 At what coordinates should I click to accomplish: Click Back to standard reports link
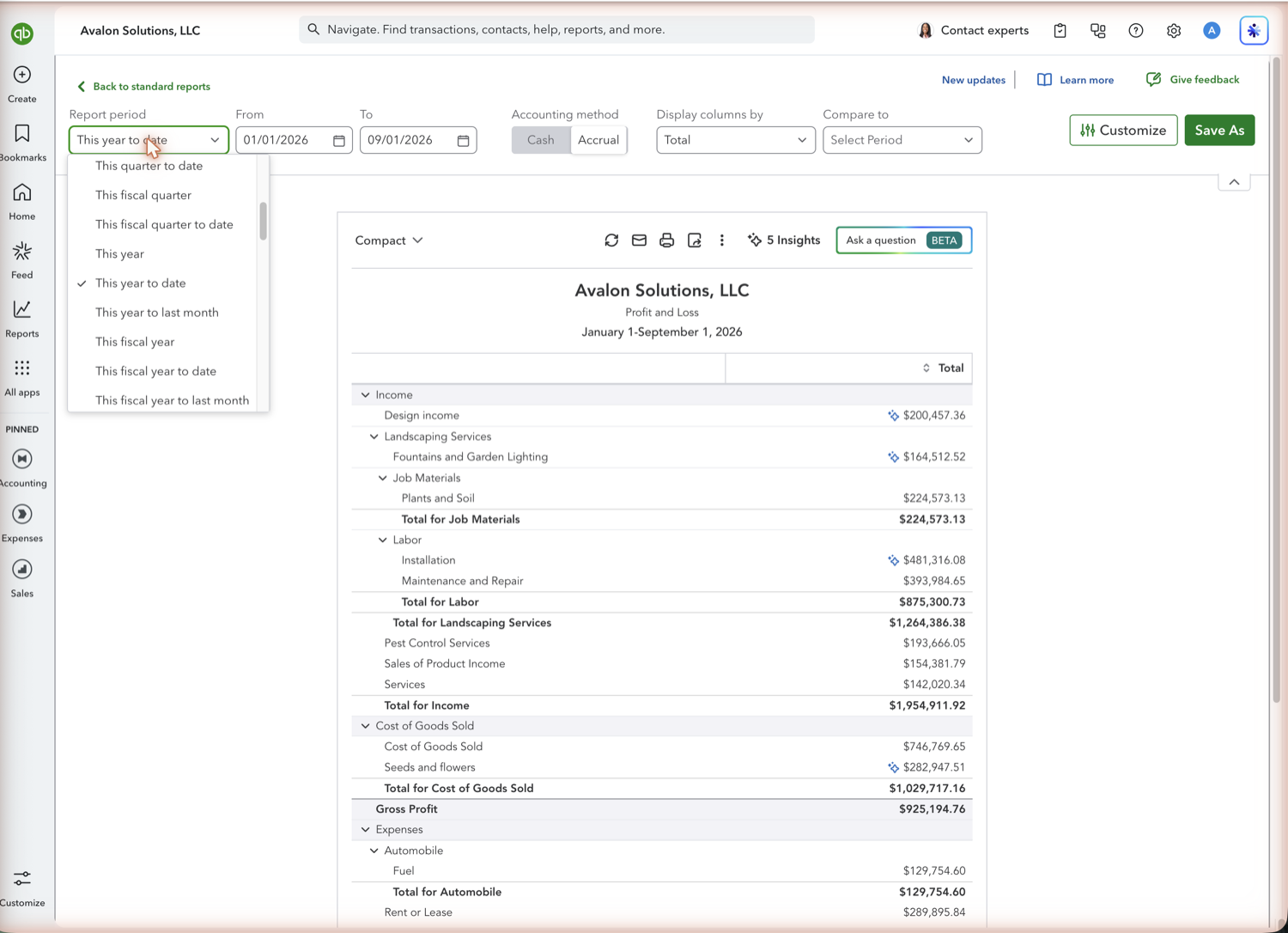[143, 87]
